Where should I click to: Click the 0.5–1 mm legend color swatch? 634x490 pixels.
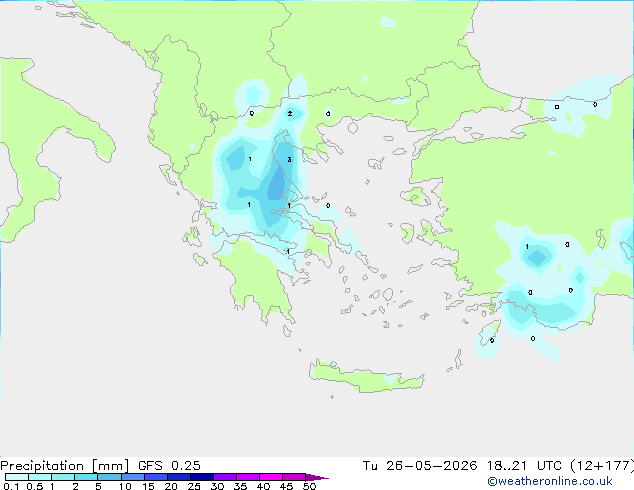(40, 477)
